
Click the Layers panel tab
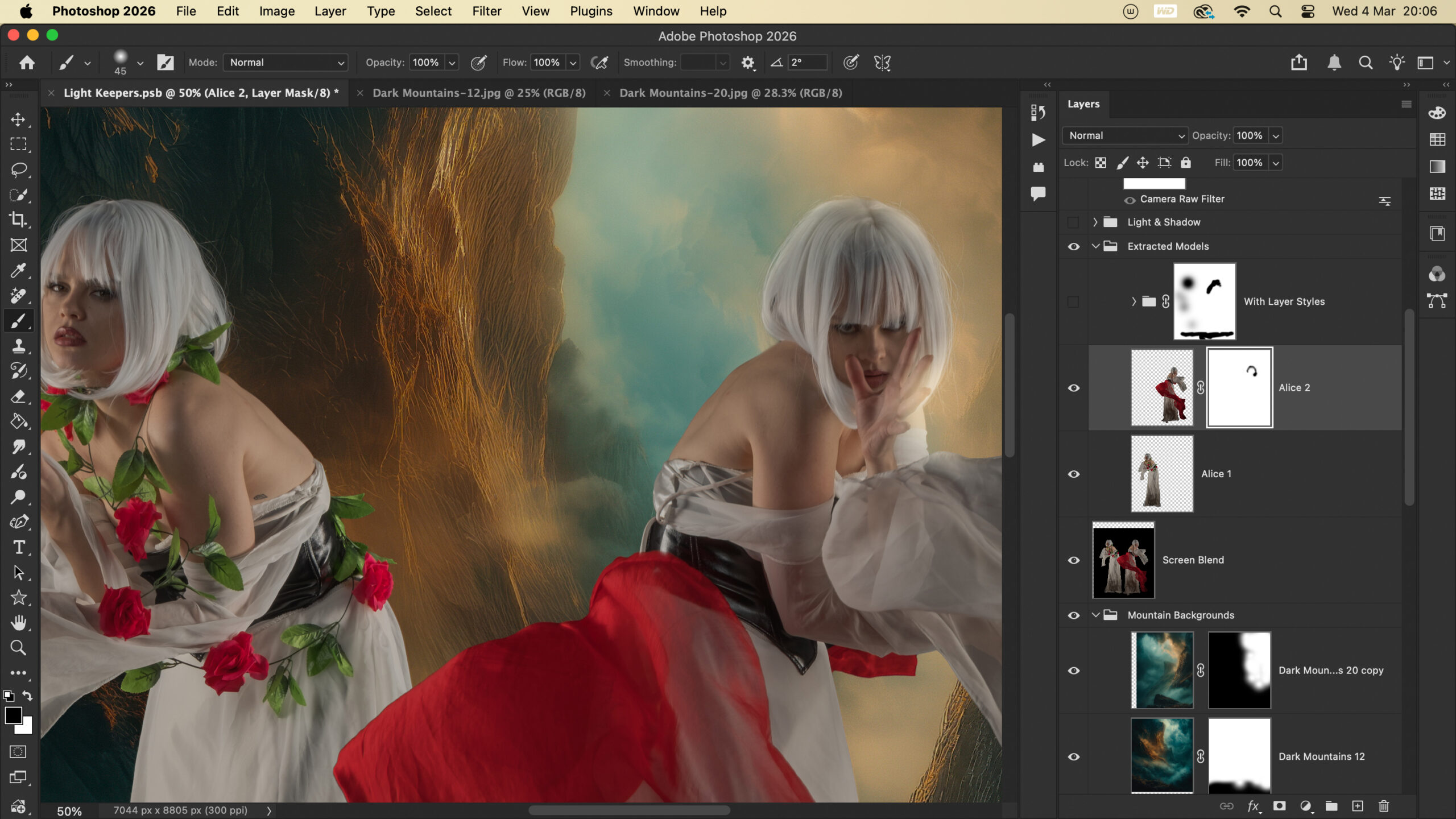point(1083,104)
